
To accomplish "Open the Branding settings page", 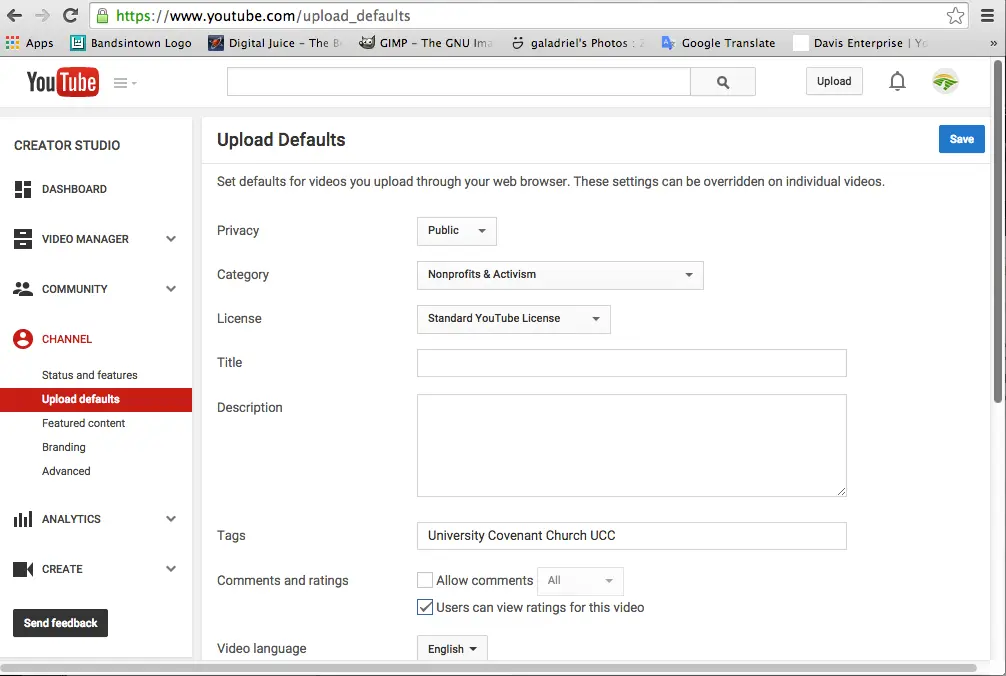I will (x=63, y=447).
